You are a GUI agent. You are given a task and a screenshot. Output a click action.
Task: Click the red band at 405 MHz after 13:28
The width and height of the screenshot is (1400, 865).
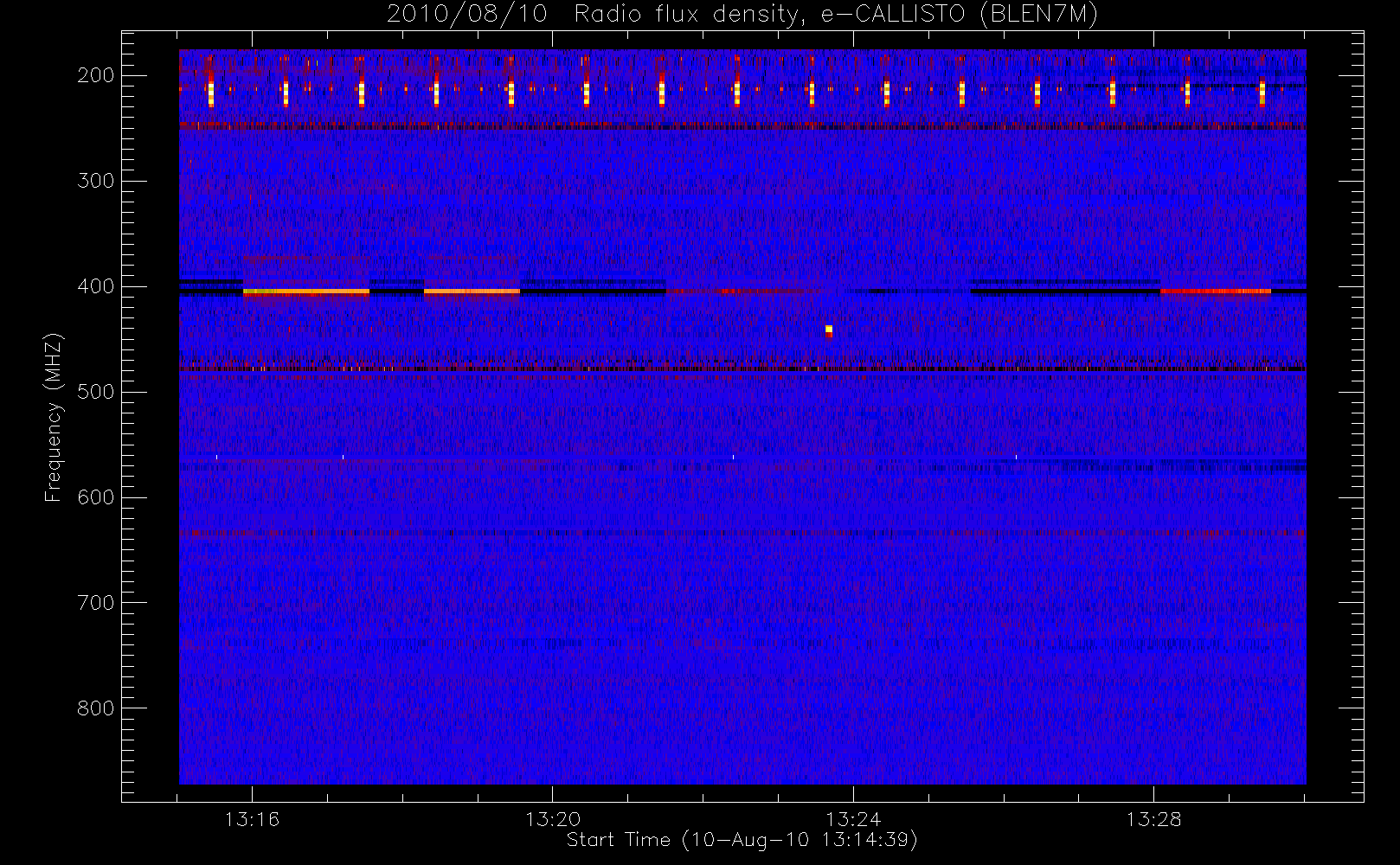[x=1216, y=292]
